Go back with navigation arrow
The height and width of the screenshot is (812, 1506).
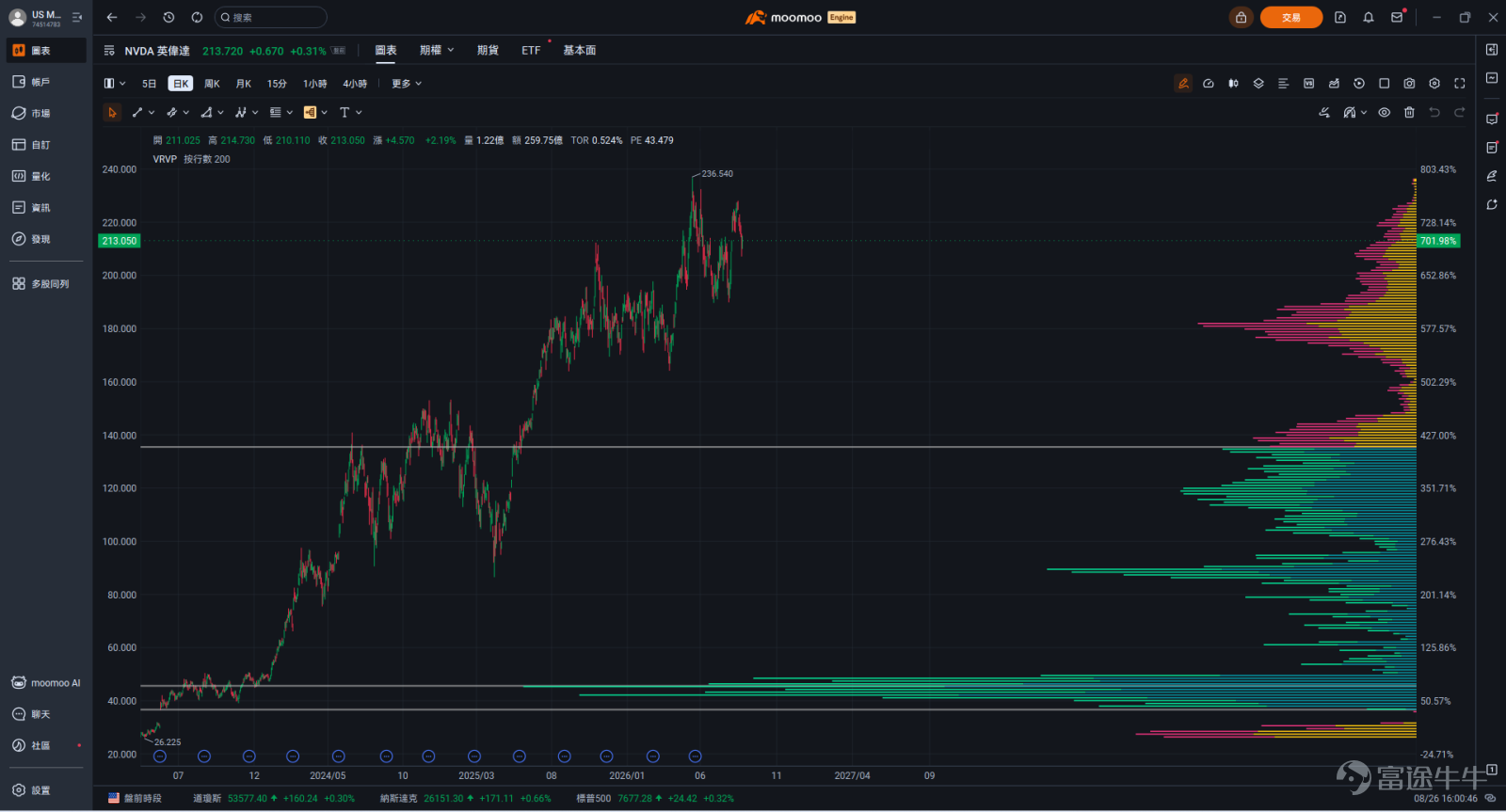(112, 17)
